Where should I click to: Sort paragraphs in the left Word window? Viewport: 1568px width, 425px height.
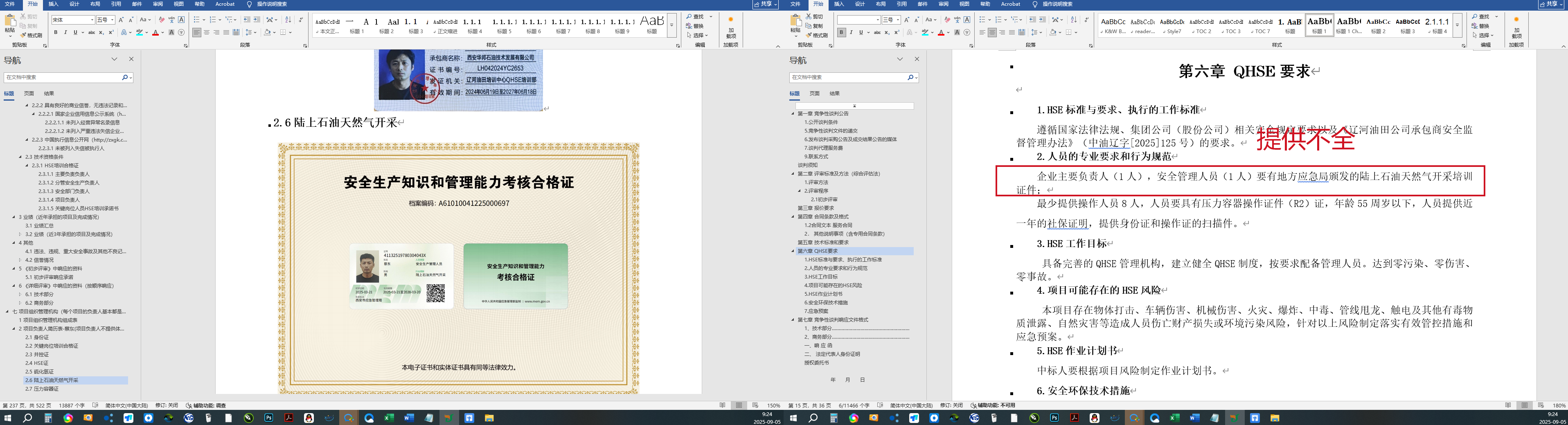point(288,20)
